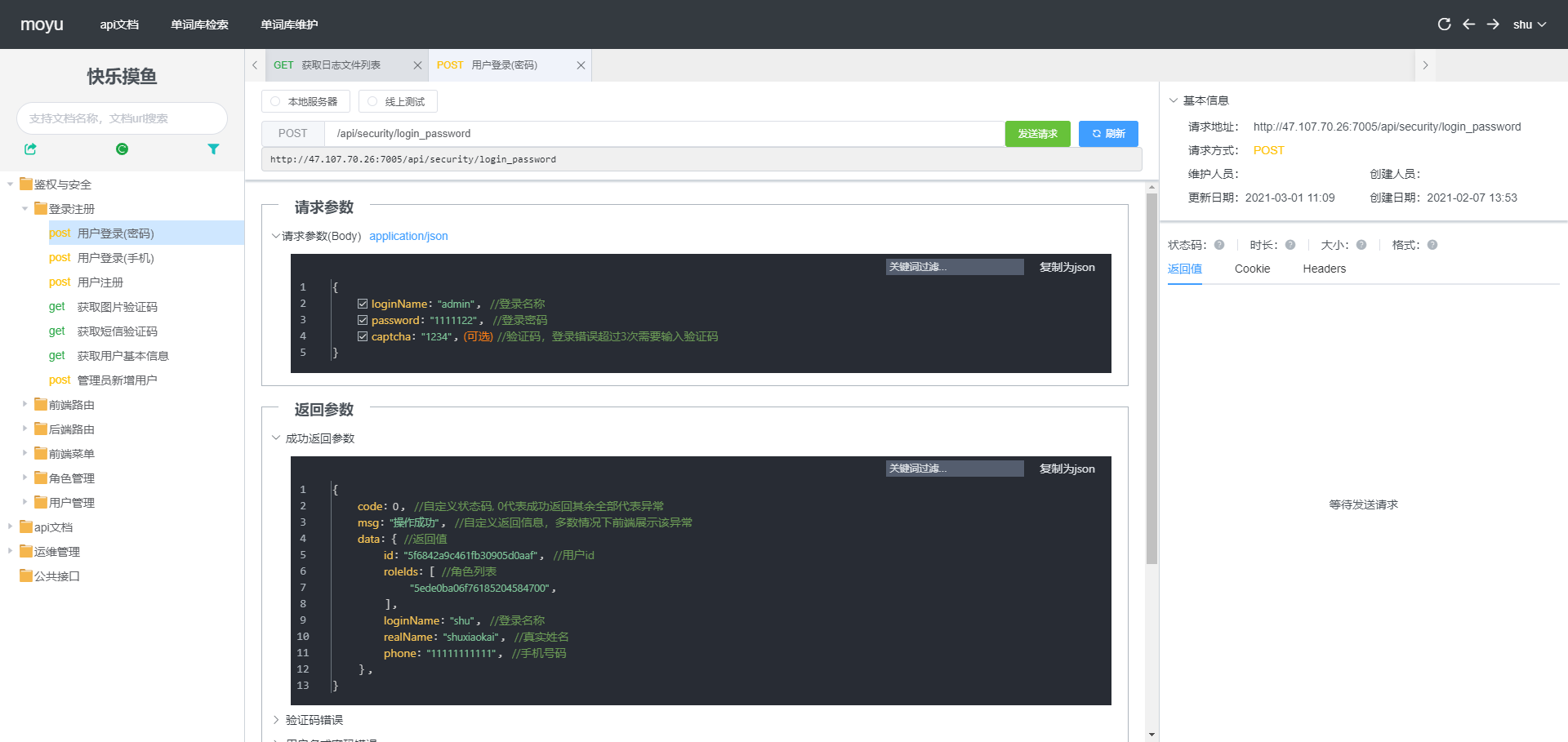Click the 格式 help question icon
Viewport: 1568px width, 742px height.
(x=1432, y=245)
